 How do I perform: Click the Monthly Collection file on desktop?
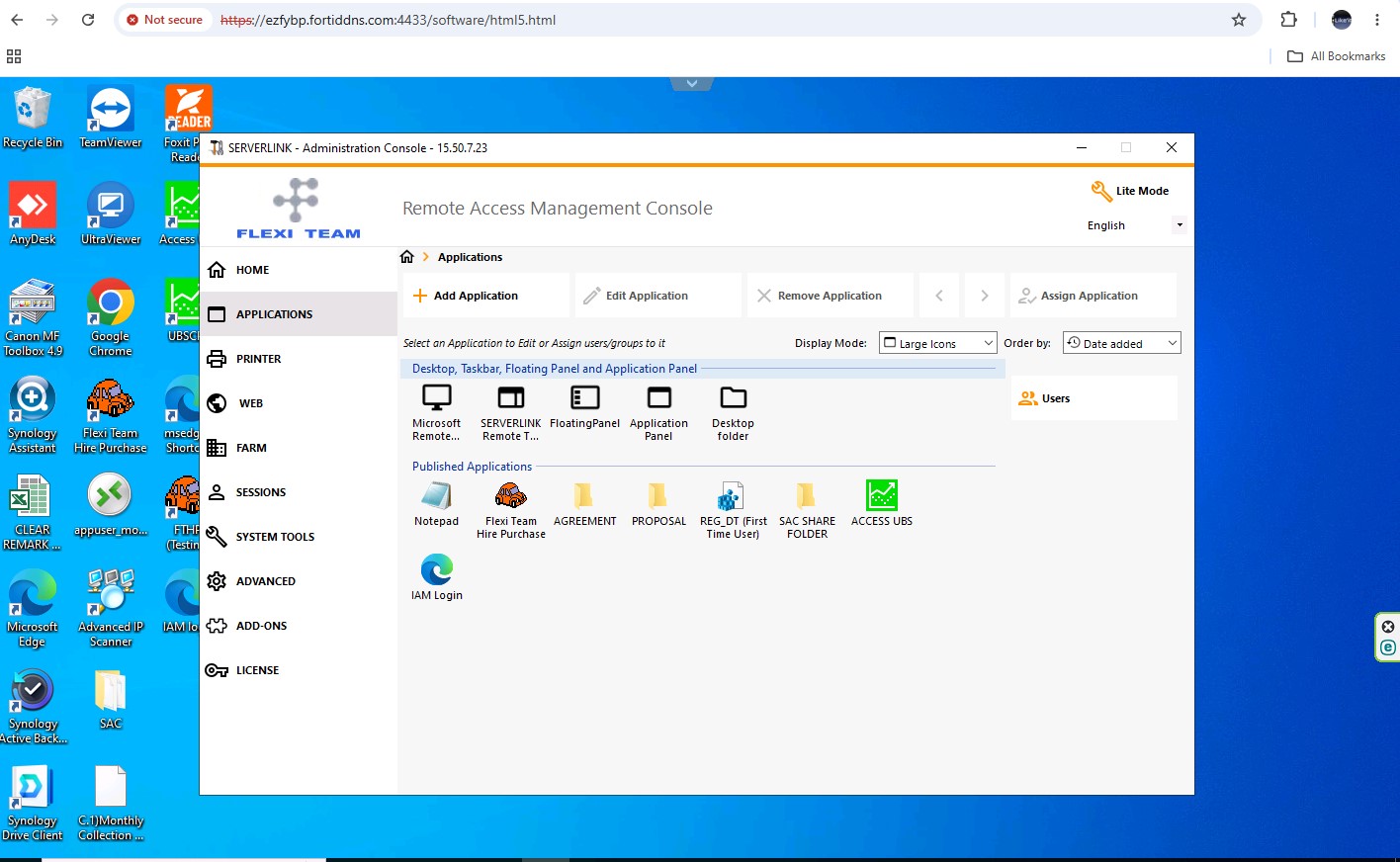pyautogui.click(x=111, y=802)
